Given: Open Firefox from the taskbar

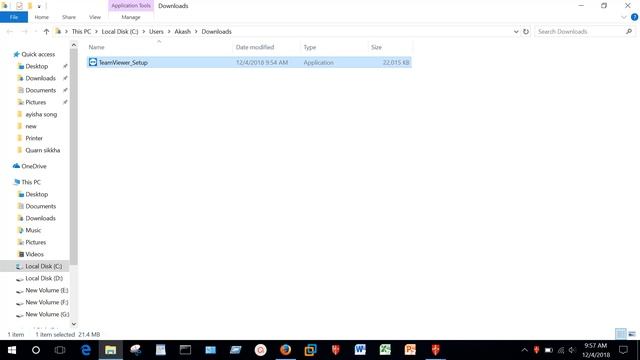Looking at the screenshot, I should pos(285,350).
